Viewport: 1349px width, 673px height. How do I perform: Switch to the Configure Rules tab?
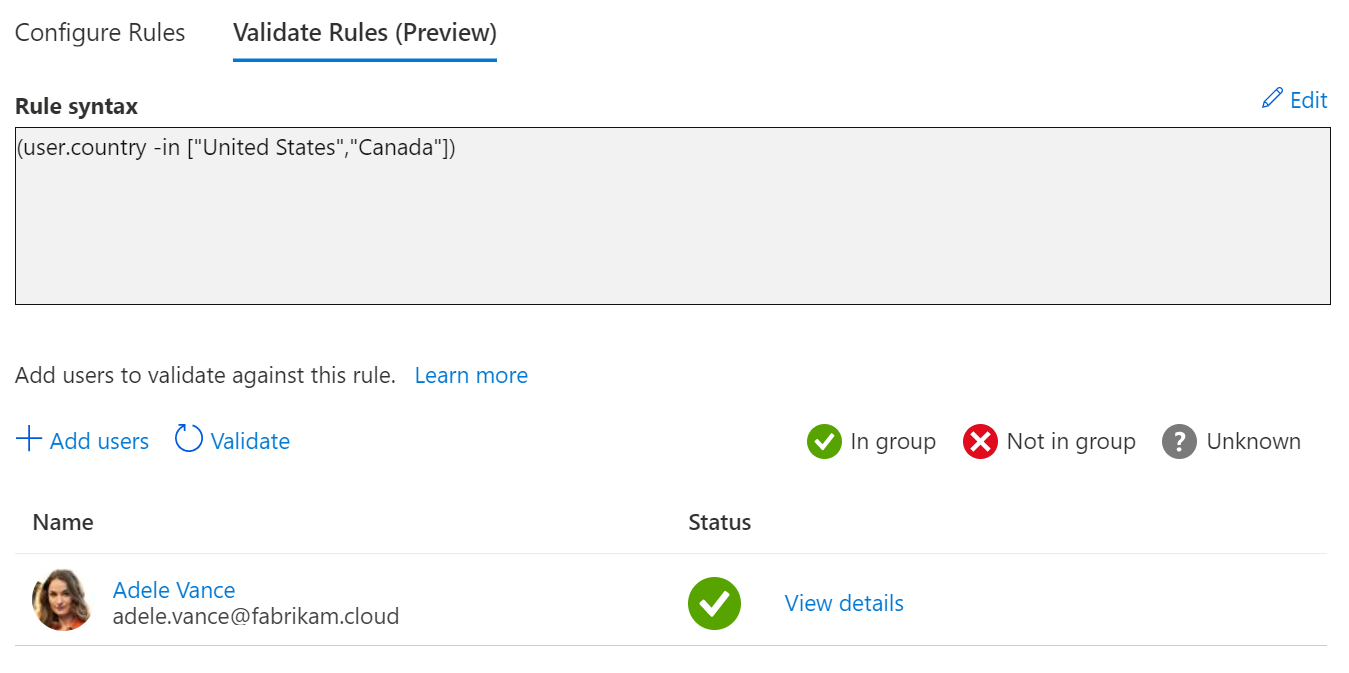click(100, 33)
